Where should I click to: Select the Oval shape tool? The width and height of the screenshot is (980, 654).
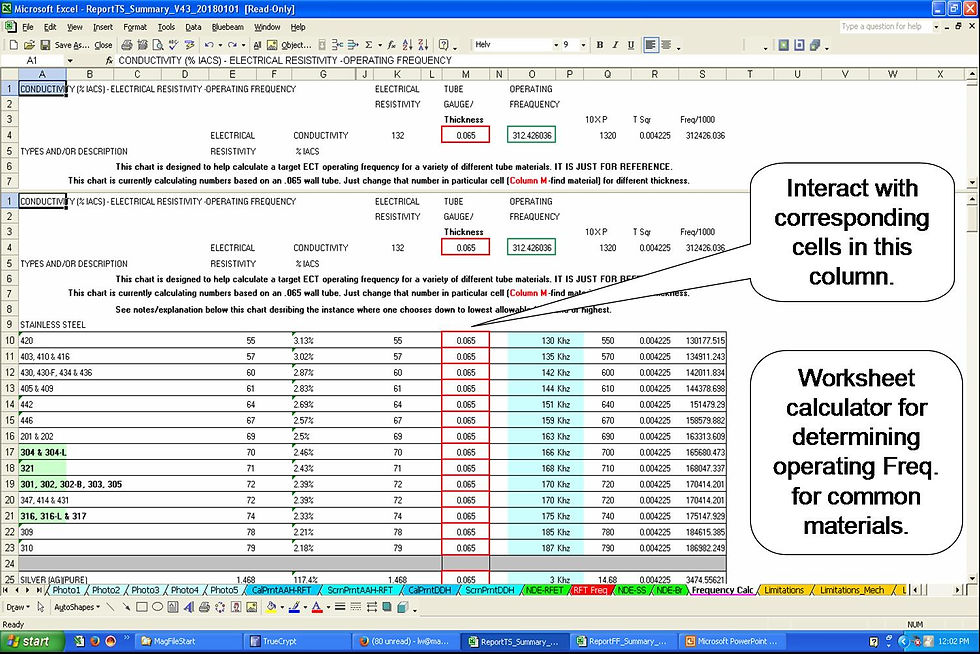point(158,607)
